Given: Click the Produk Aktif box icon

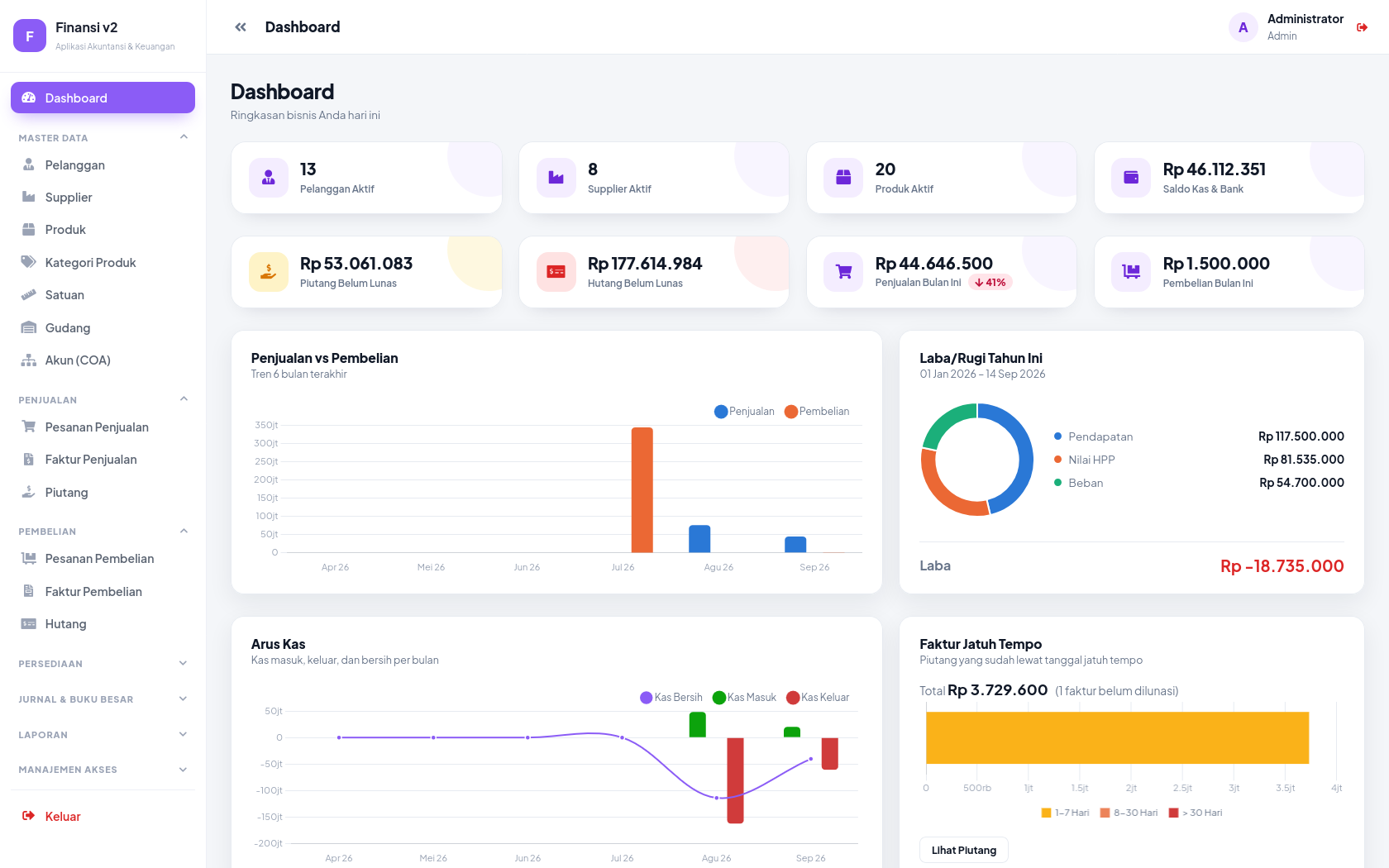Looking at the screenshot, I should pos(843,178).
